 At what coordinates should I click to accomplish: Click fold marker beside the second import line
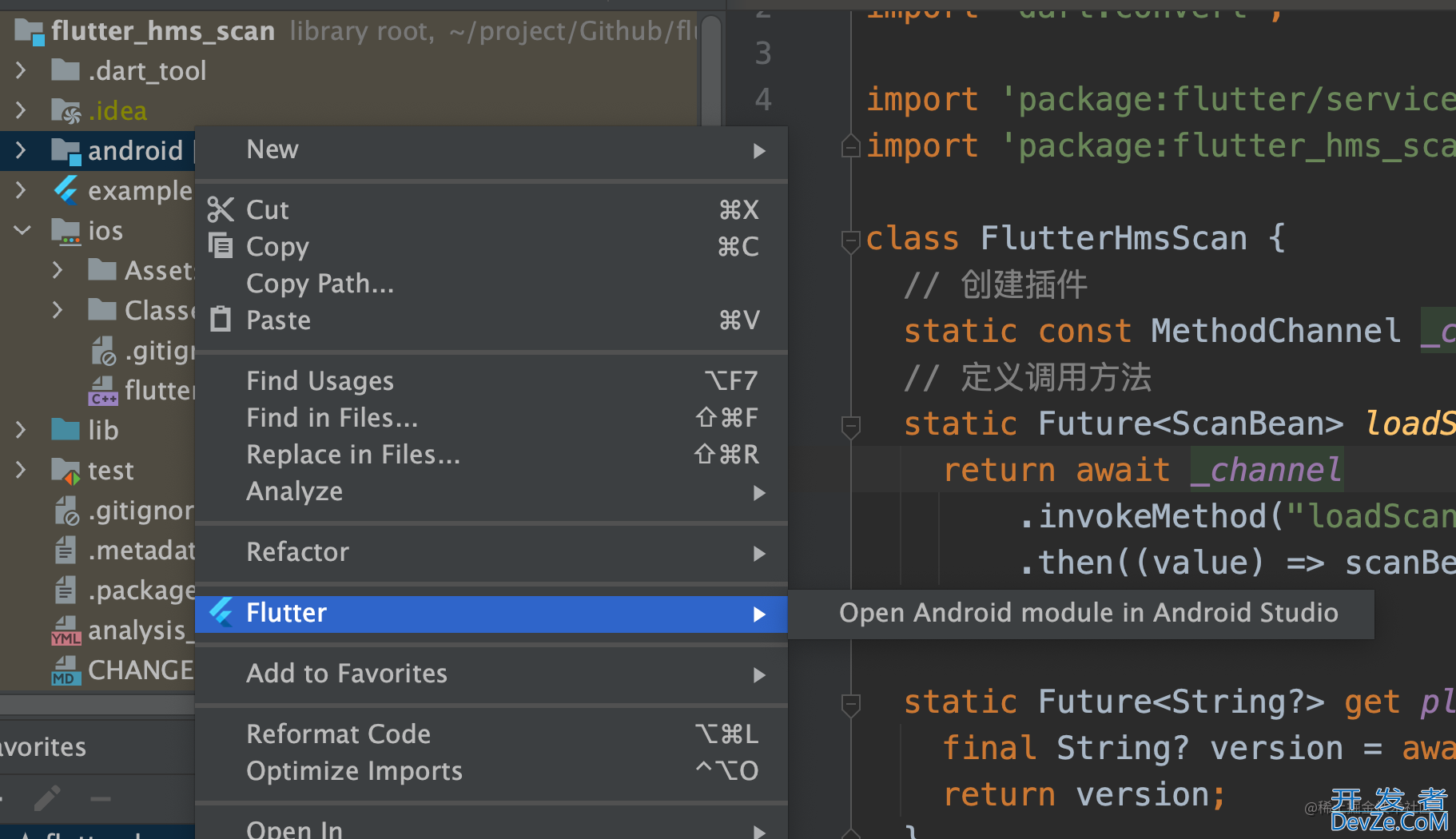(x=850, y=146)
